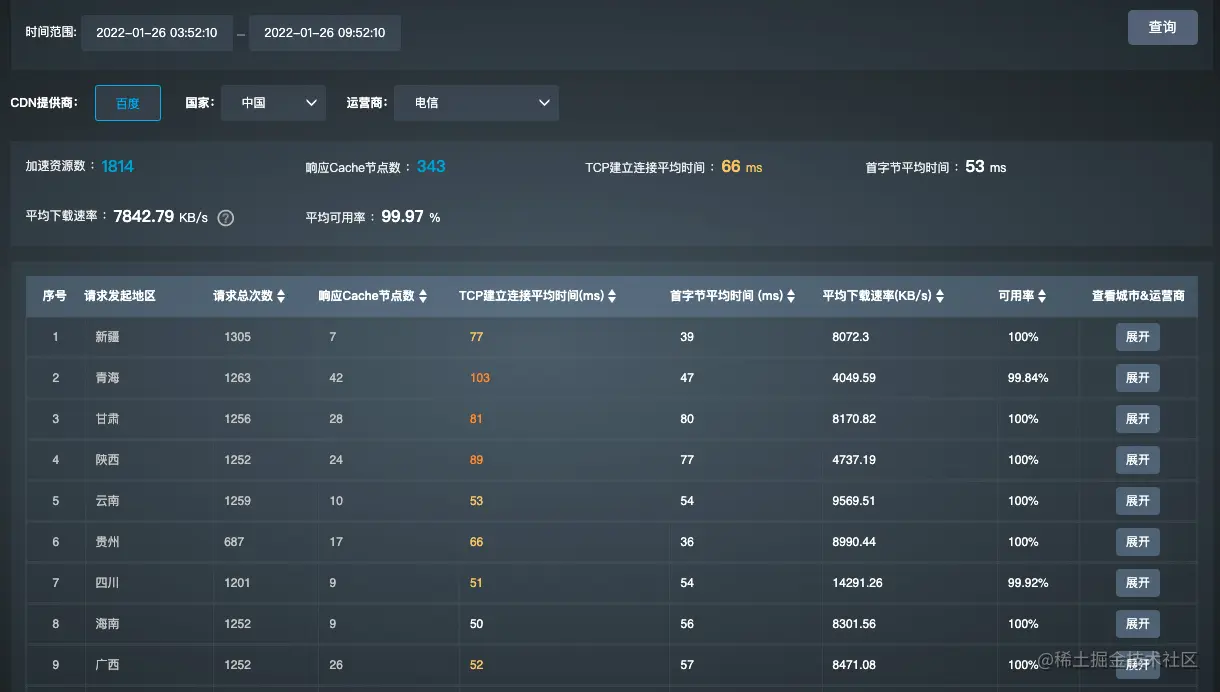This screenshot has width=1220, height=692.
Task: Sort by 首字节平均时间 column arrows
Action: tap(791, 296)
